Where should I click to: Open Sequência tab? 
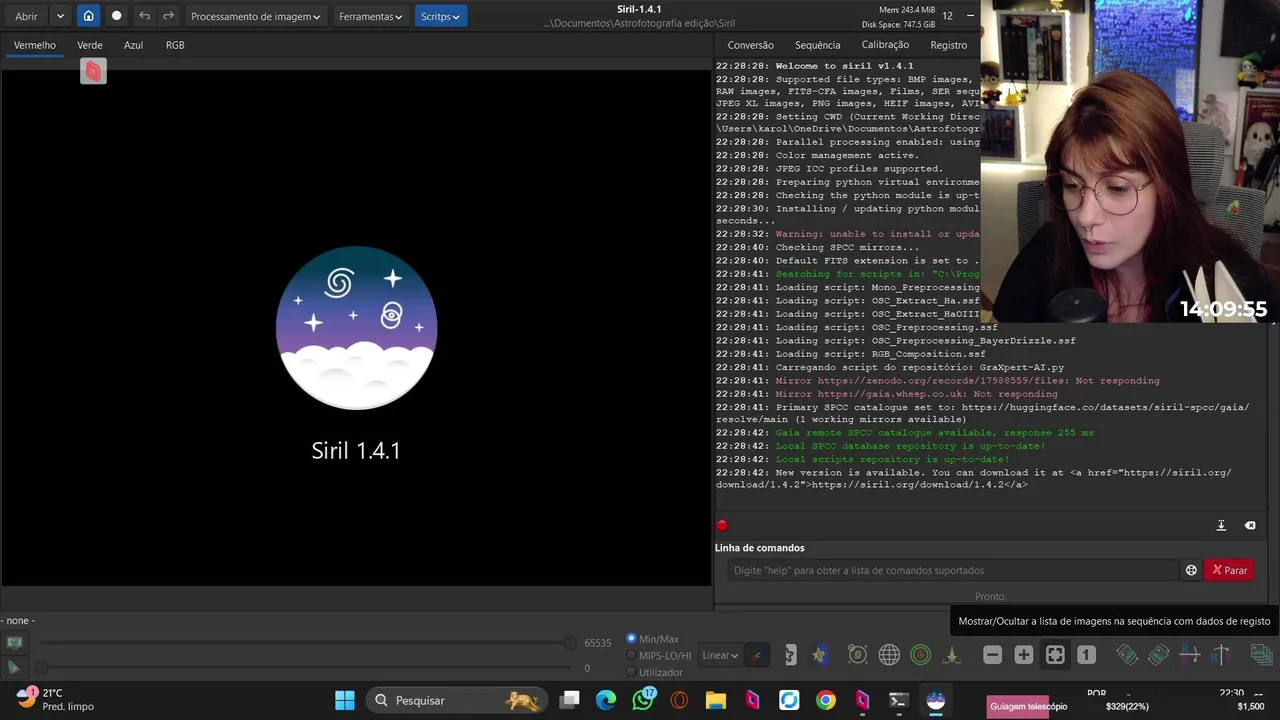click(x=818, y=45)
